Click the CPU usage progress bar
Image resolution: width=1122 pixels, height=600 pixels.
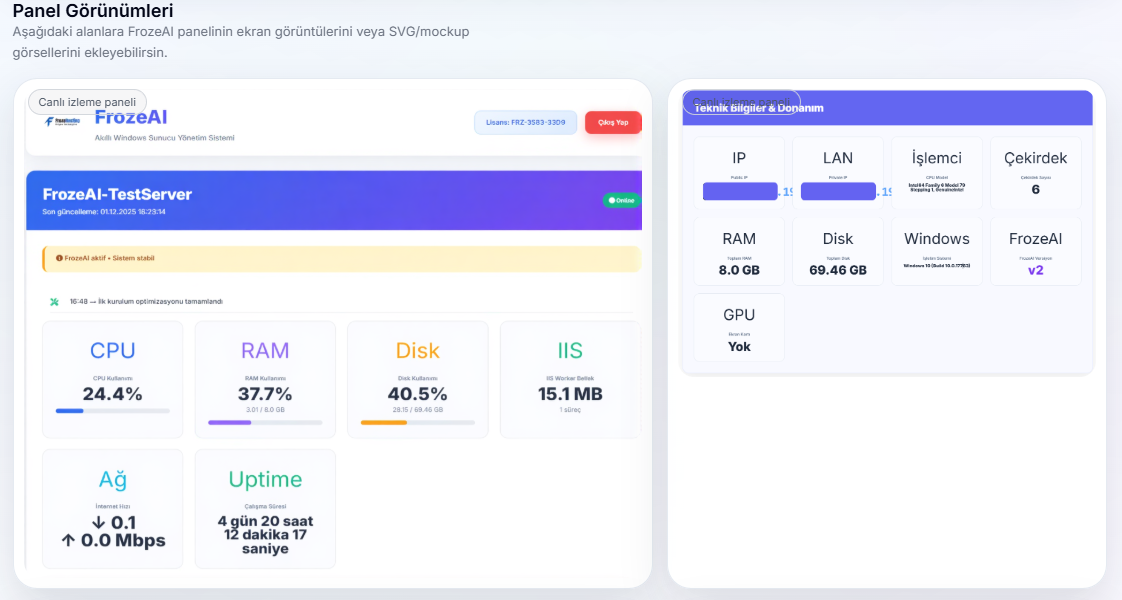112,410
